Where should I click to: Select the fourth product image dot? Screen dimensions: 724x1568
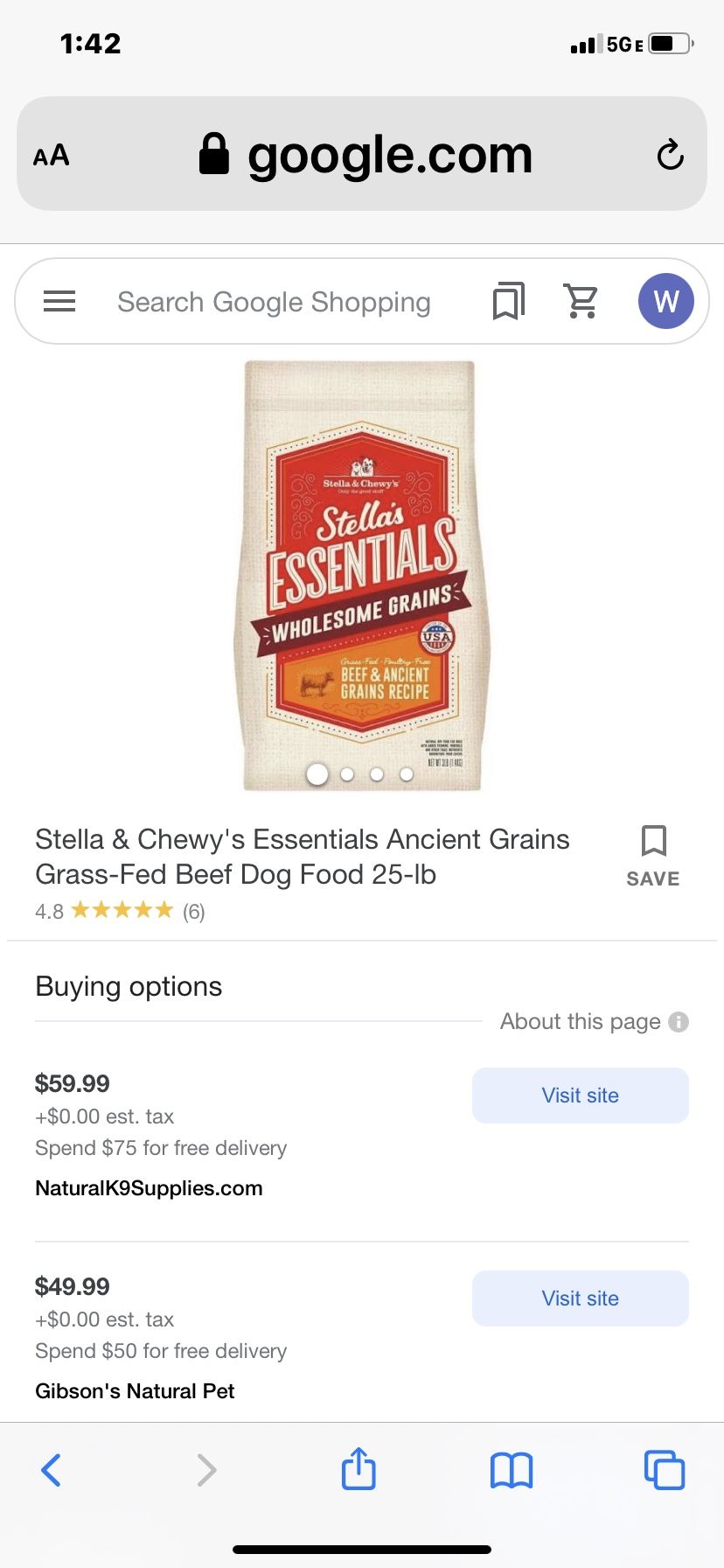407,774
